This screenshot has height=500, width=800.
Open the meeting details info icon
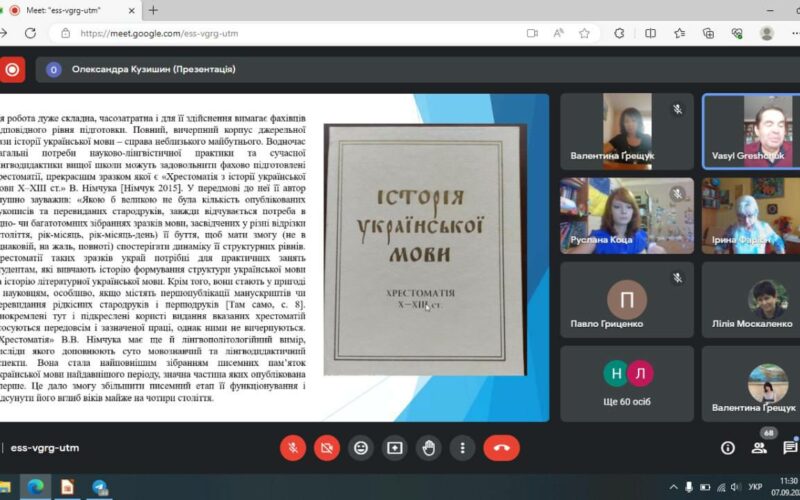coord(728,448)
